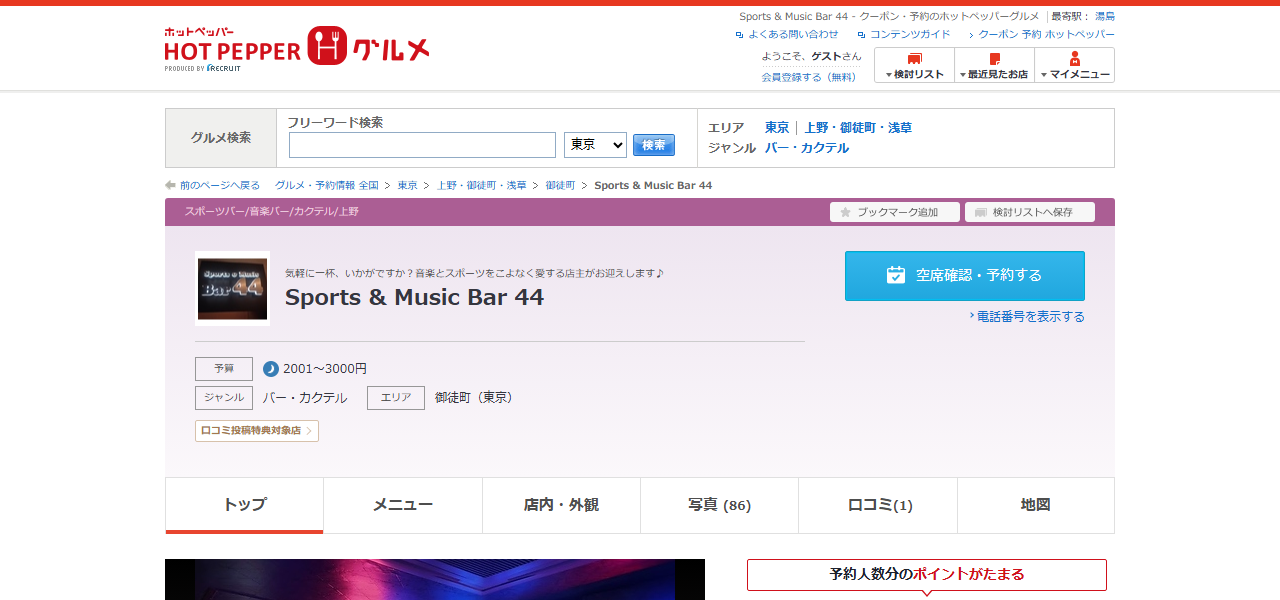The image size is (1280, 600).
Task: Open the 最近見たお店 menu
Action: coord(994,65)
